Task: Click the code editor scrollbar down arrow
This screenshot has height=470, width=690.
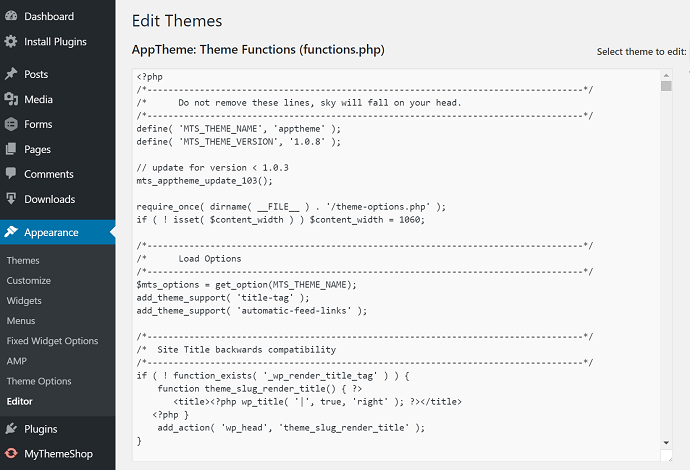Action: click(x=666, y=443)
